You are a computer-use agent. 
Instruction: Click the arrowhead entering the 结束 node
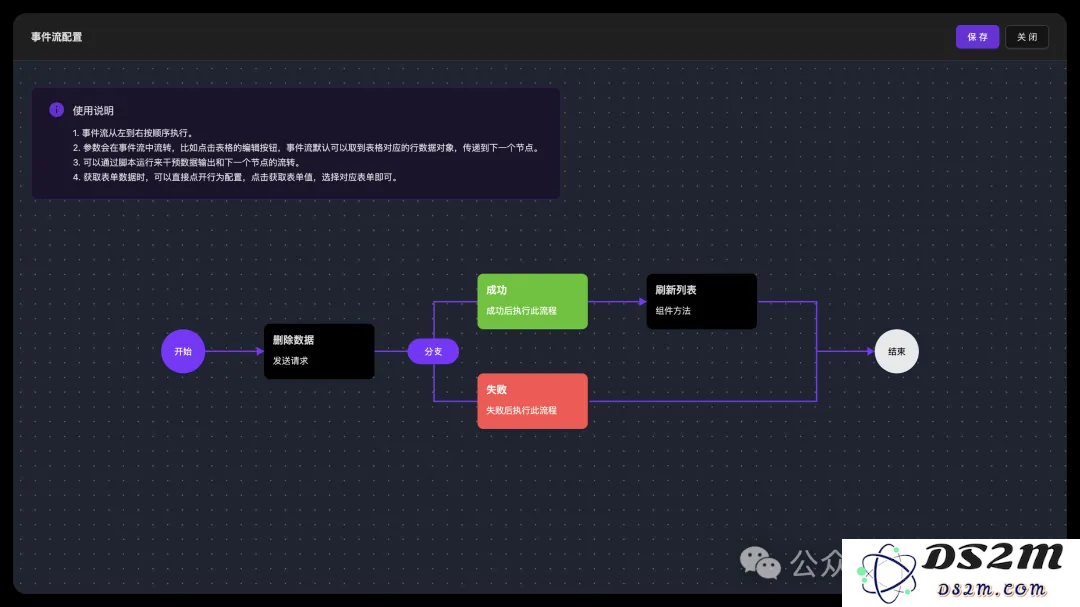pyautogui.click(x=871, y=351)
